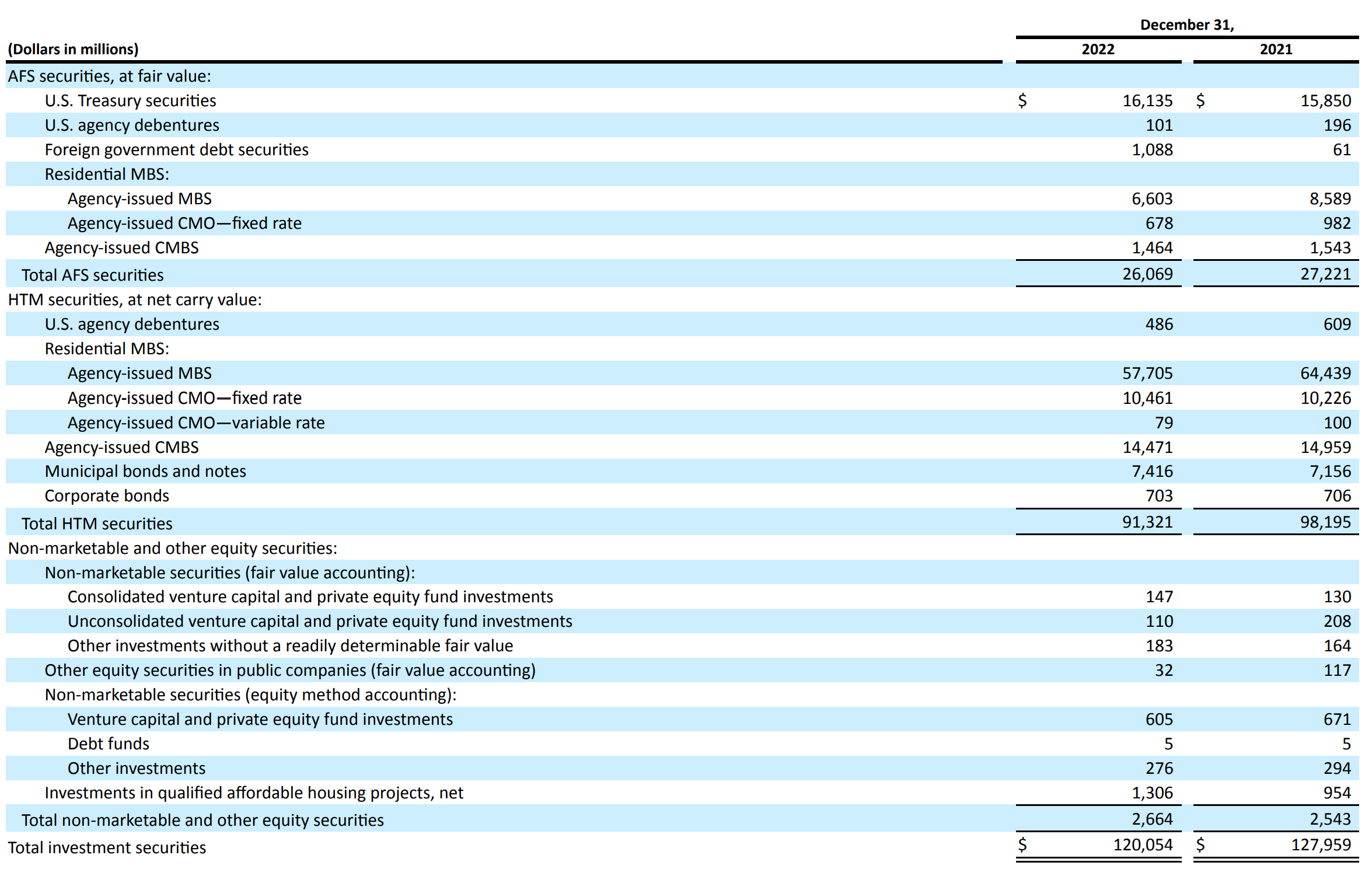The image size is (1372, 869).
Task: Click Other equity securities in public companies label
Action: click(290, 671)
